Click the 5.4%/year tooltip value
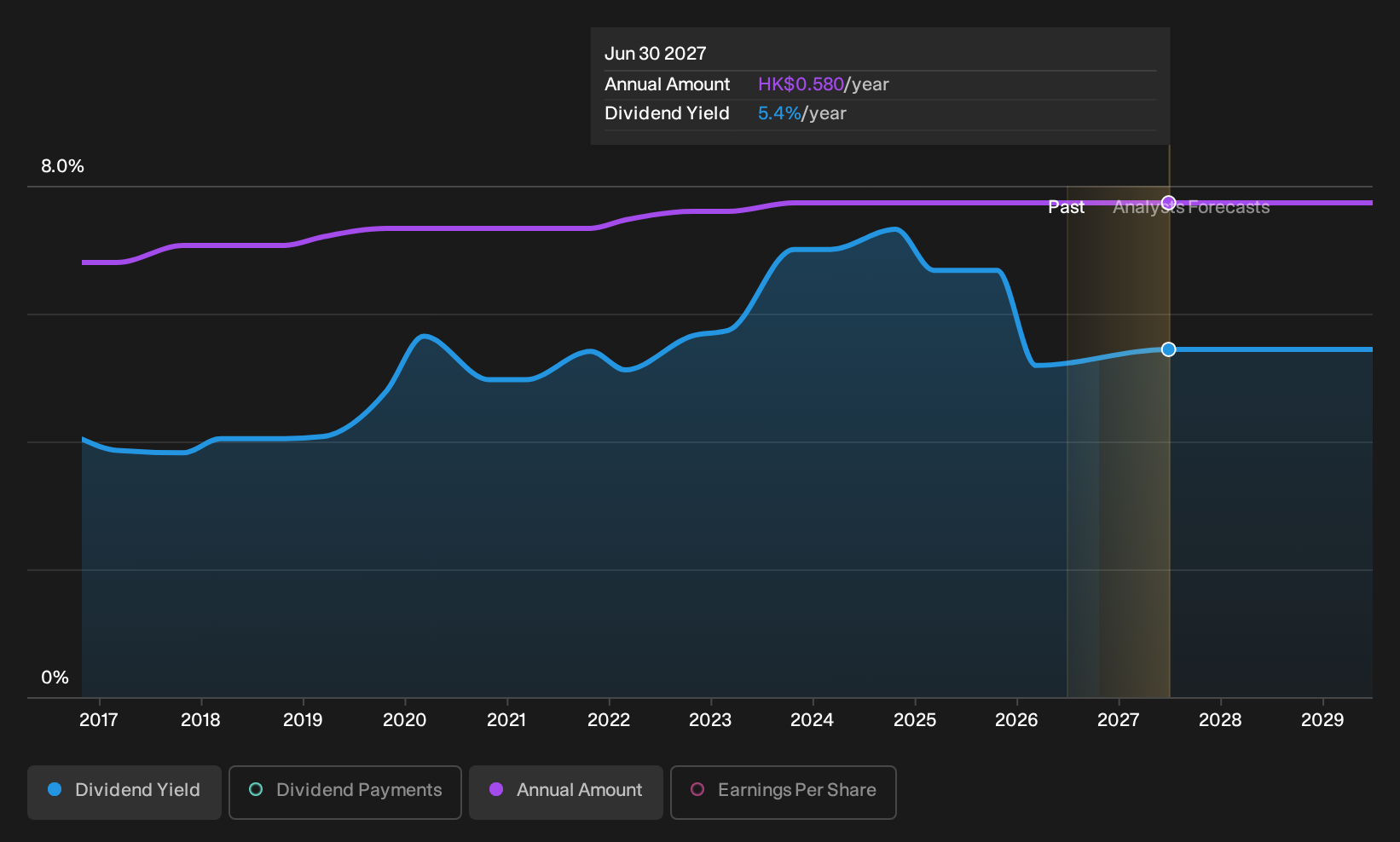This screenshot has height=842, width=1400. 801,113
